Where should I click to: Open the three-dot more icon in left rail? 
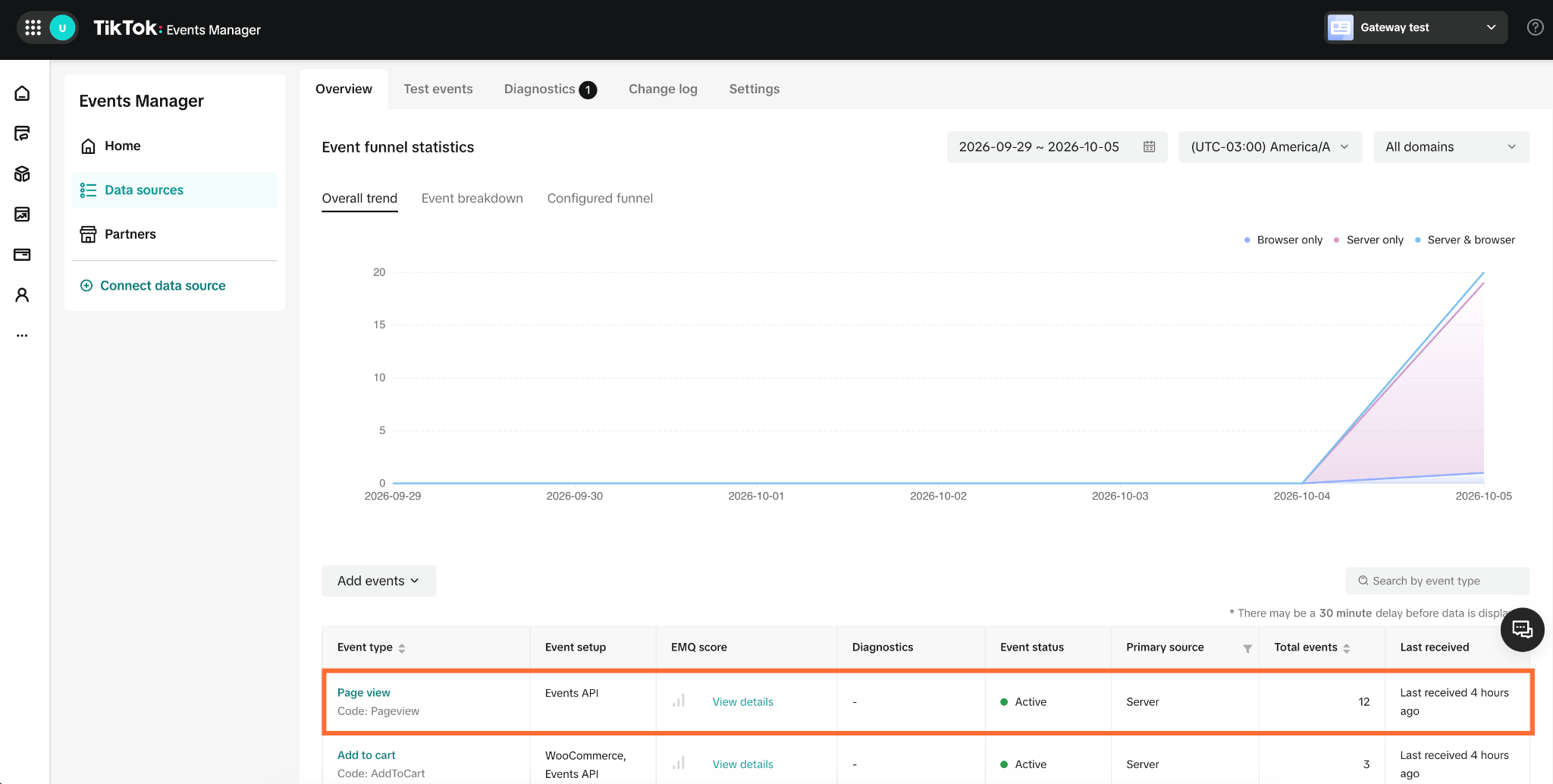point(22,335)
